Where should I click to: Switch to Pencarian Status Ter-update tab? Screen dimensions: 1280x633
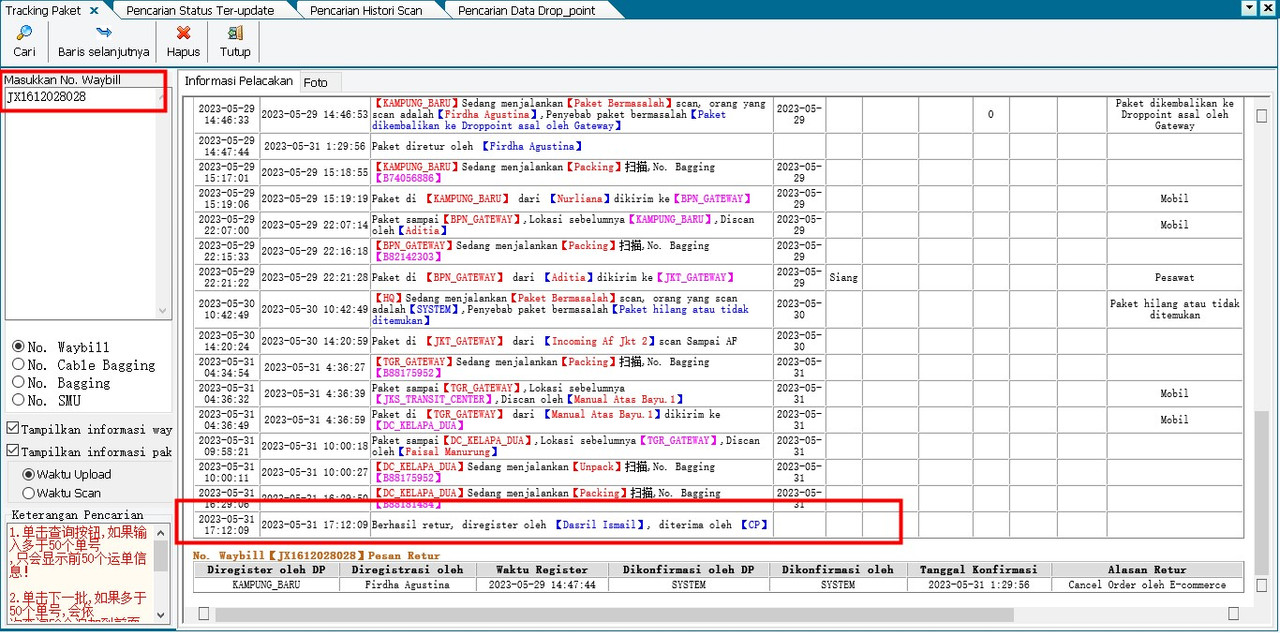(200, 10)
